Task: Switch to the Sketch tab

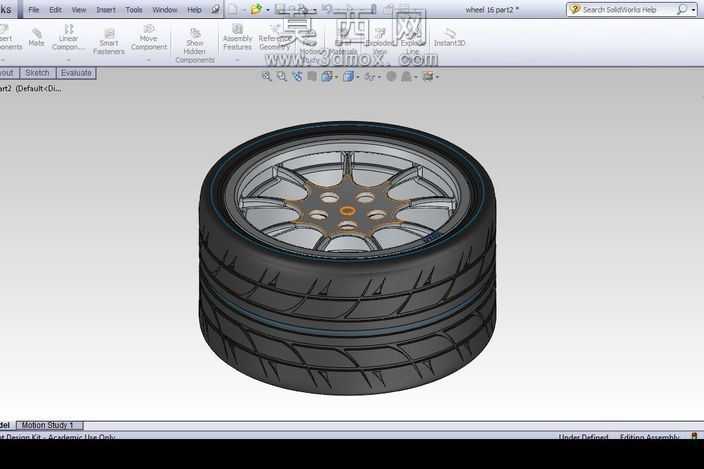Action: point(37,73)
